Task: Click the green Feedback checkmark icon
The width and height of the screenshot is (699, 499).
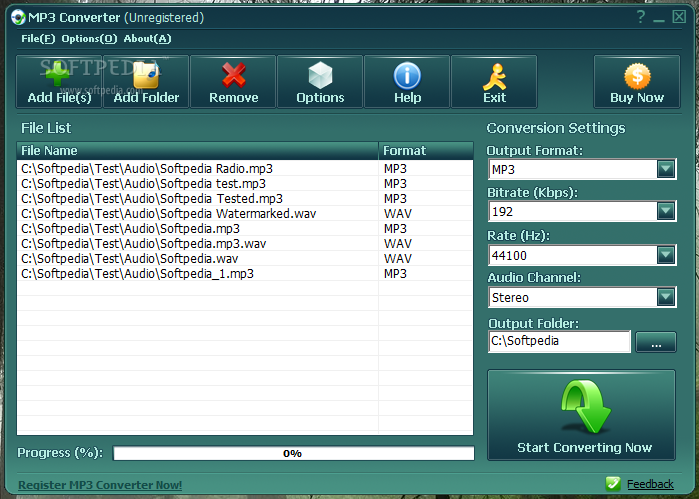Action: 613,483
